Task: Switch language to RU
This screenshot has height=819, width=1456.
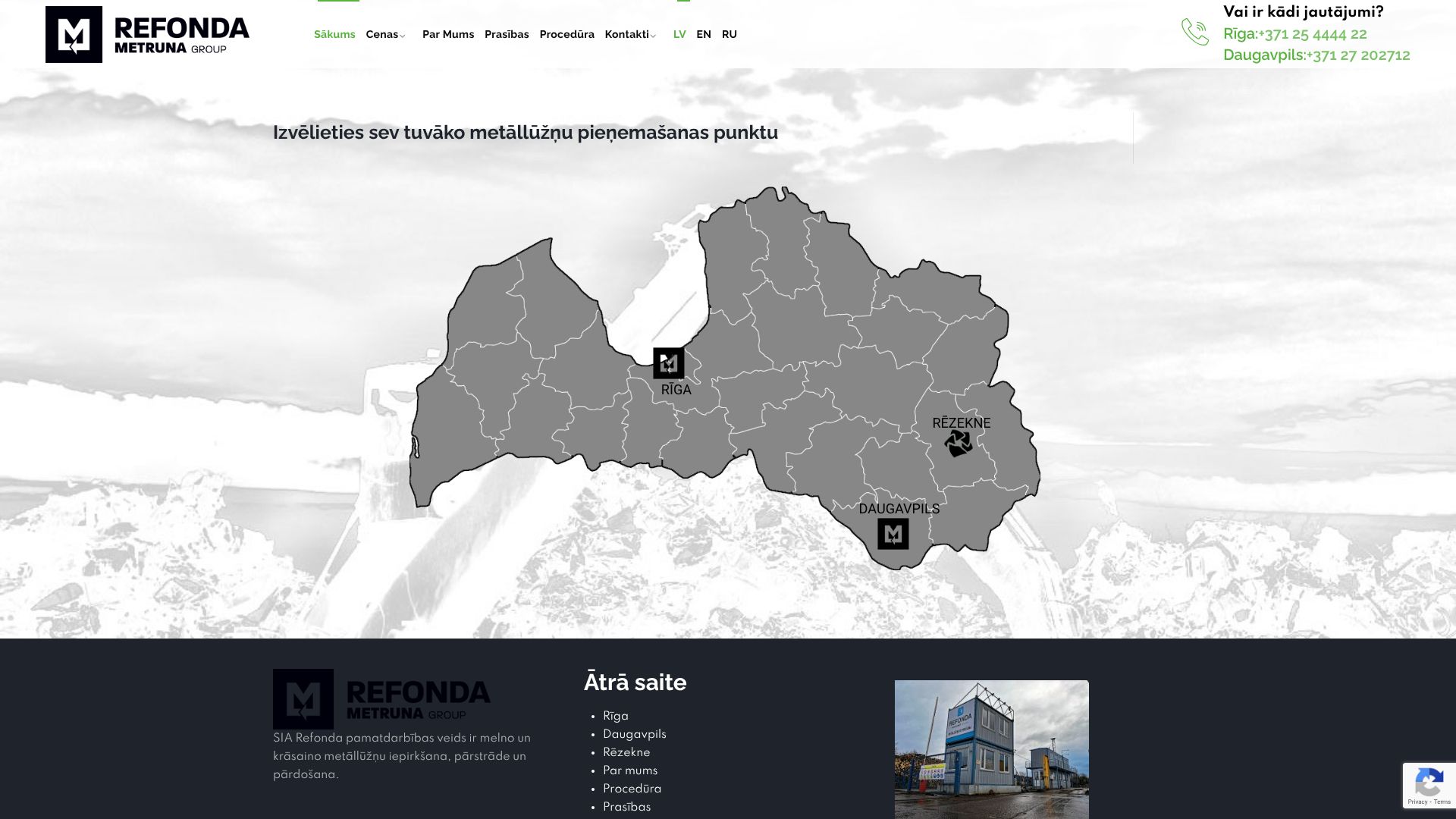Action: tap(730, 34)
